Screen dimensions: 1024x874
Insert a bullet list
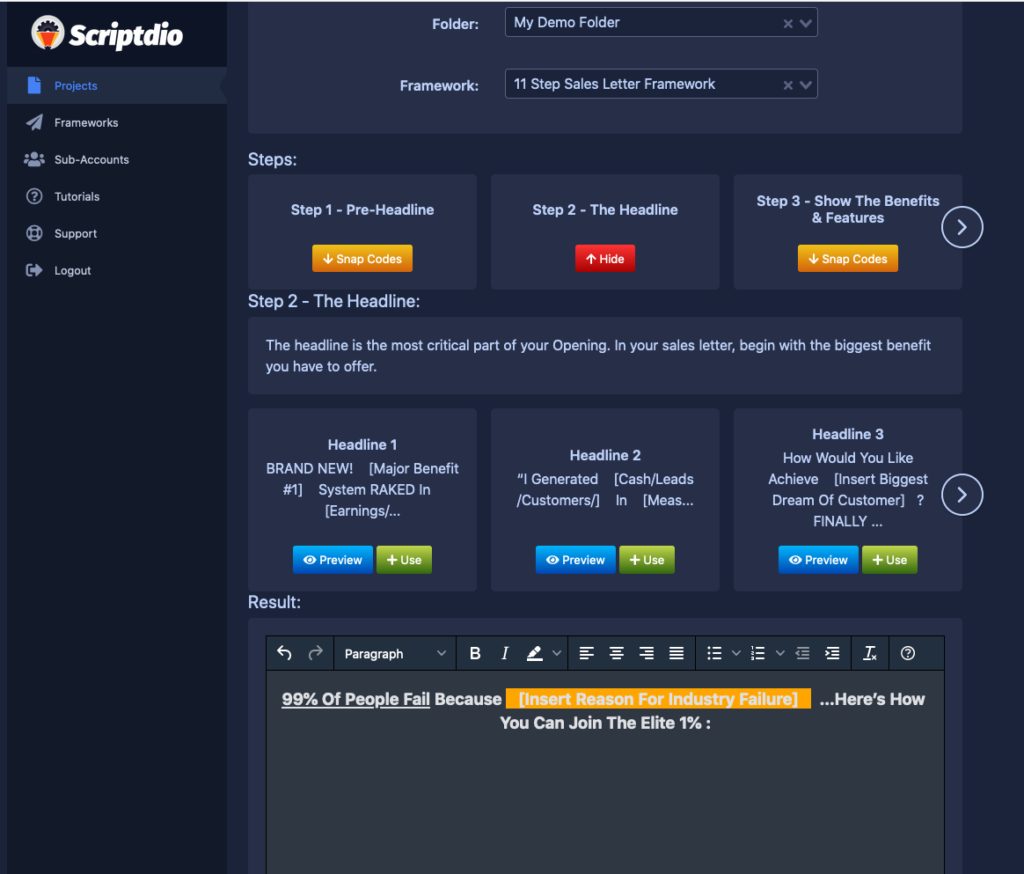click(x=714, y=653)
